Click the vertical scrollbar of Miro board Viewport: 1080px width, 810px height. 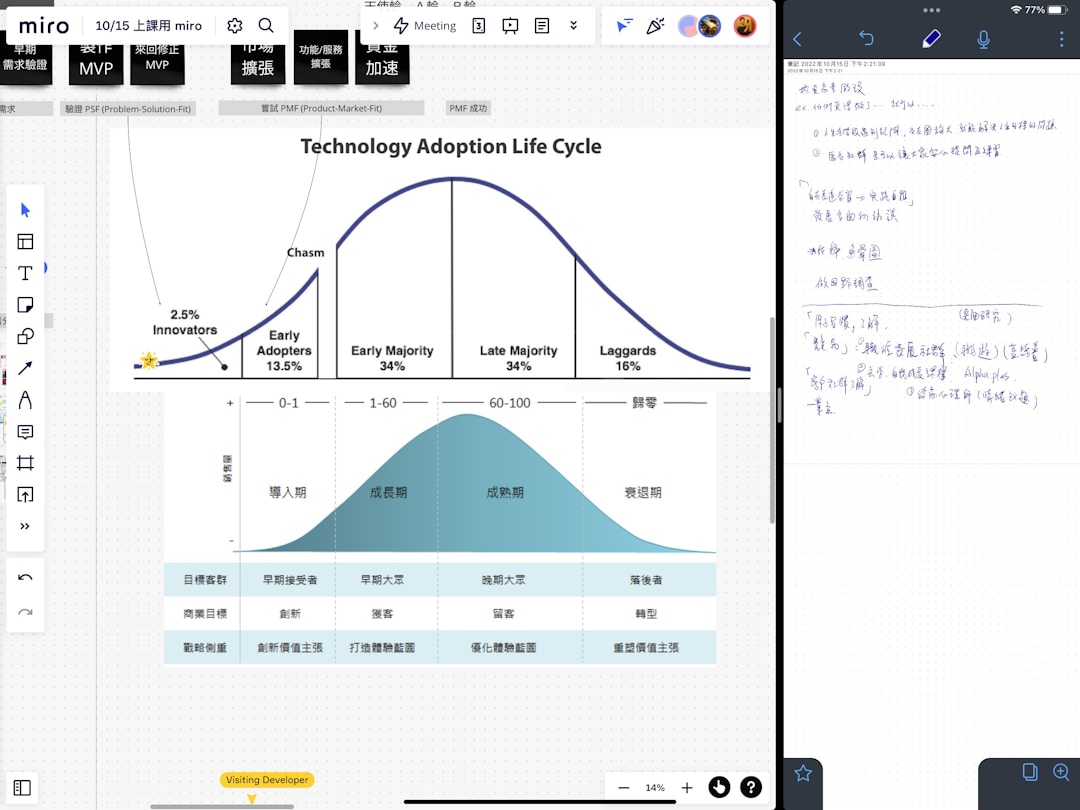point(772,420)
